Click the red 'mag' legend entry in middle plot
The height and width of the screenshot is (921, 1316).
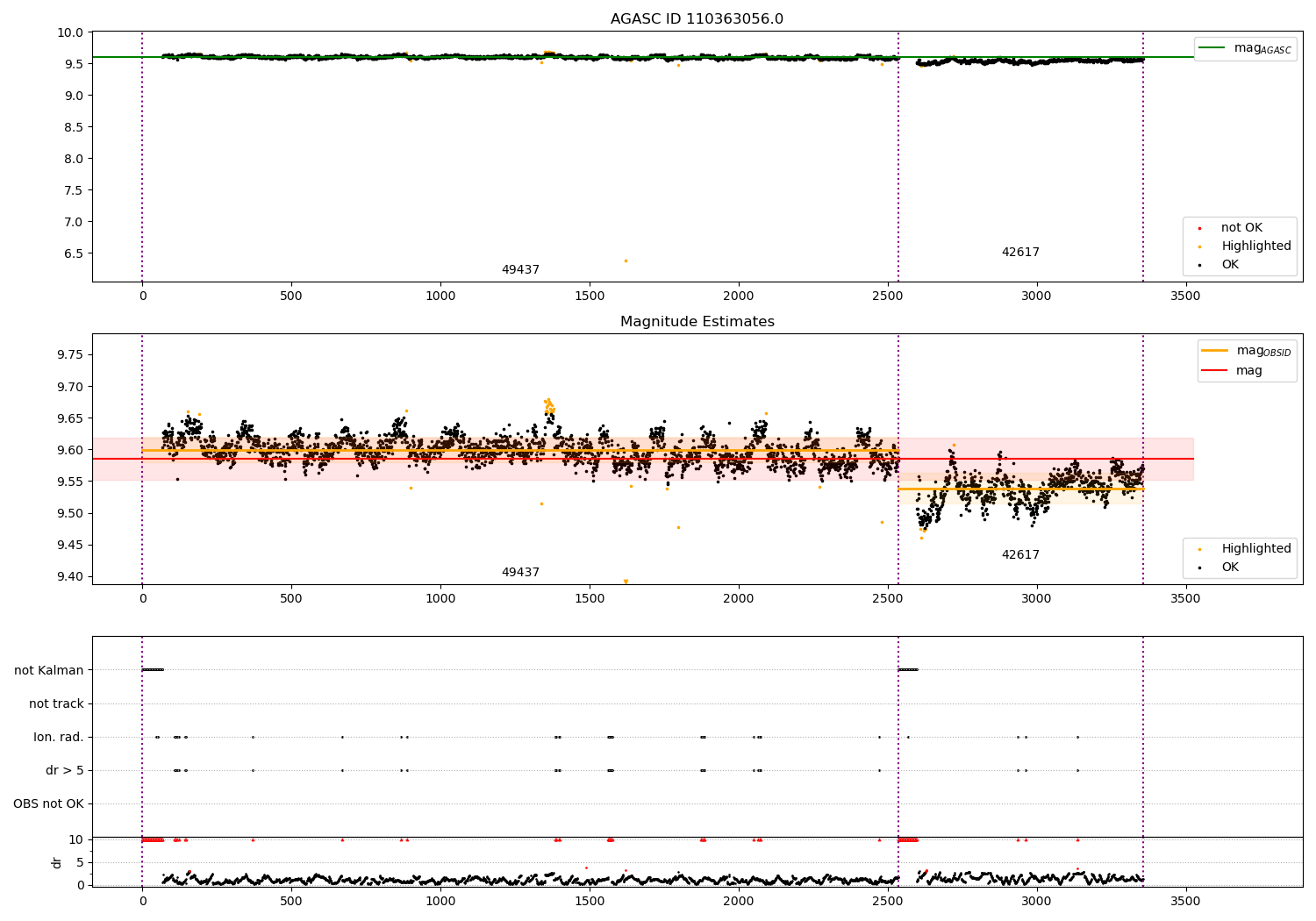(x=1232, y=371)
